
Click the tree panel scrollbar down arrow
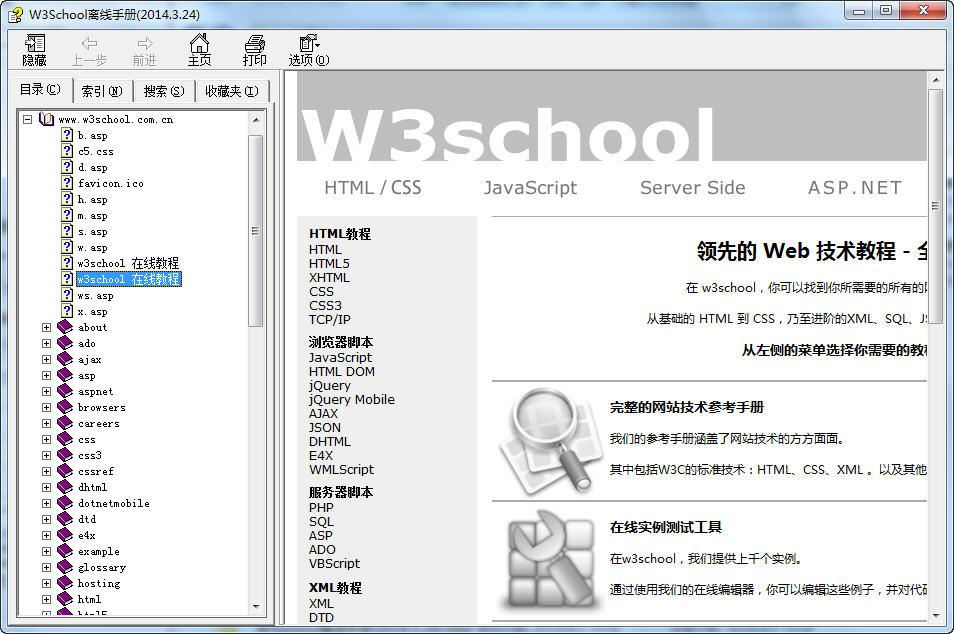coord(256,607)
